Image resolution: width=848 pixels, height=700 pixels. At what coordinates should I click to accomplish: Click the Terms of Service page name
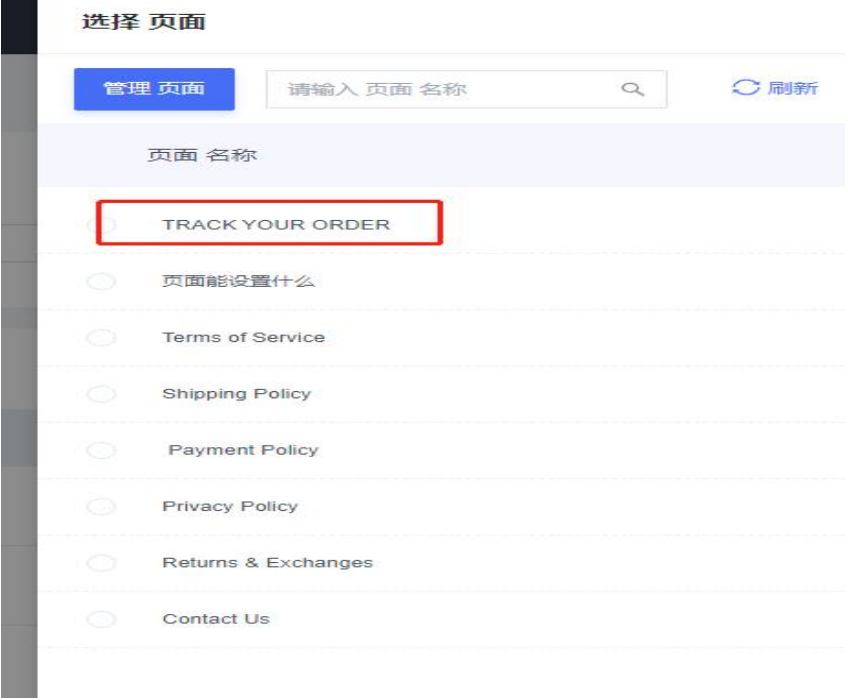coord(243,338)
